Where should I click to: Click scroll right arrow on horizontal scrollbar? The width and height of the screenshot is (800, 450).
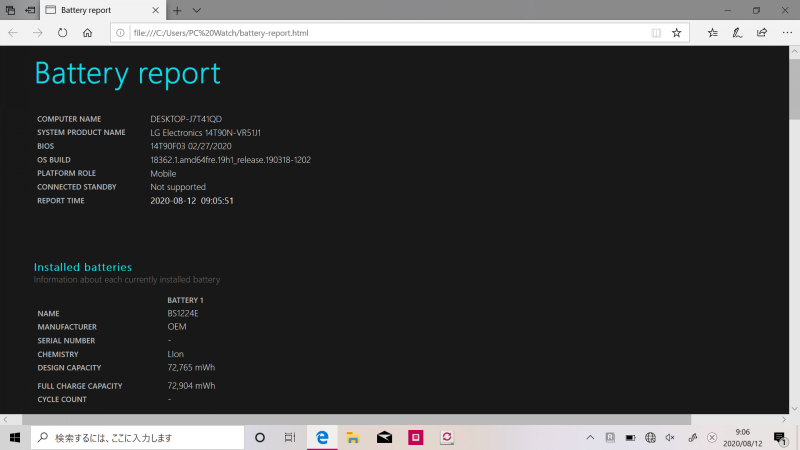(784, 419)
